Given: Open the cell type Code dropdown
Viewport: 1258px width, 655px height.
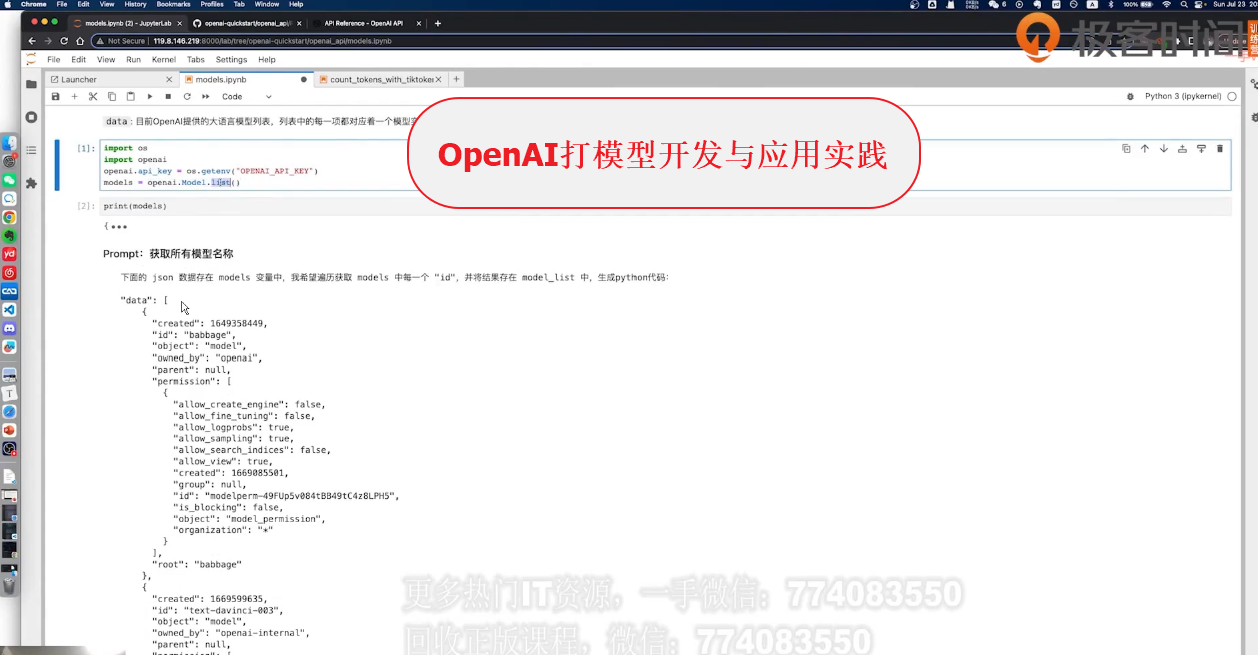Looking at the screenshot, I should coord(246,97).
